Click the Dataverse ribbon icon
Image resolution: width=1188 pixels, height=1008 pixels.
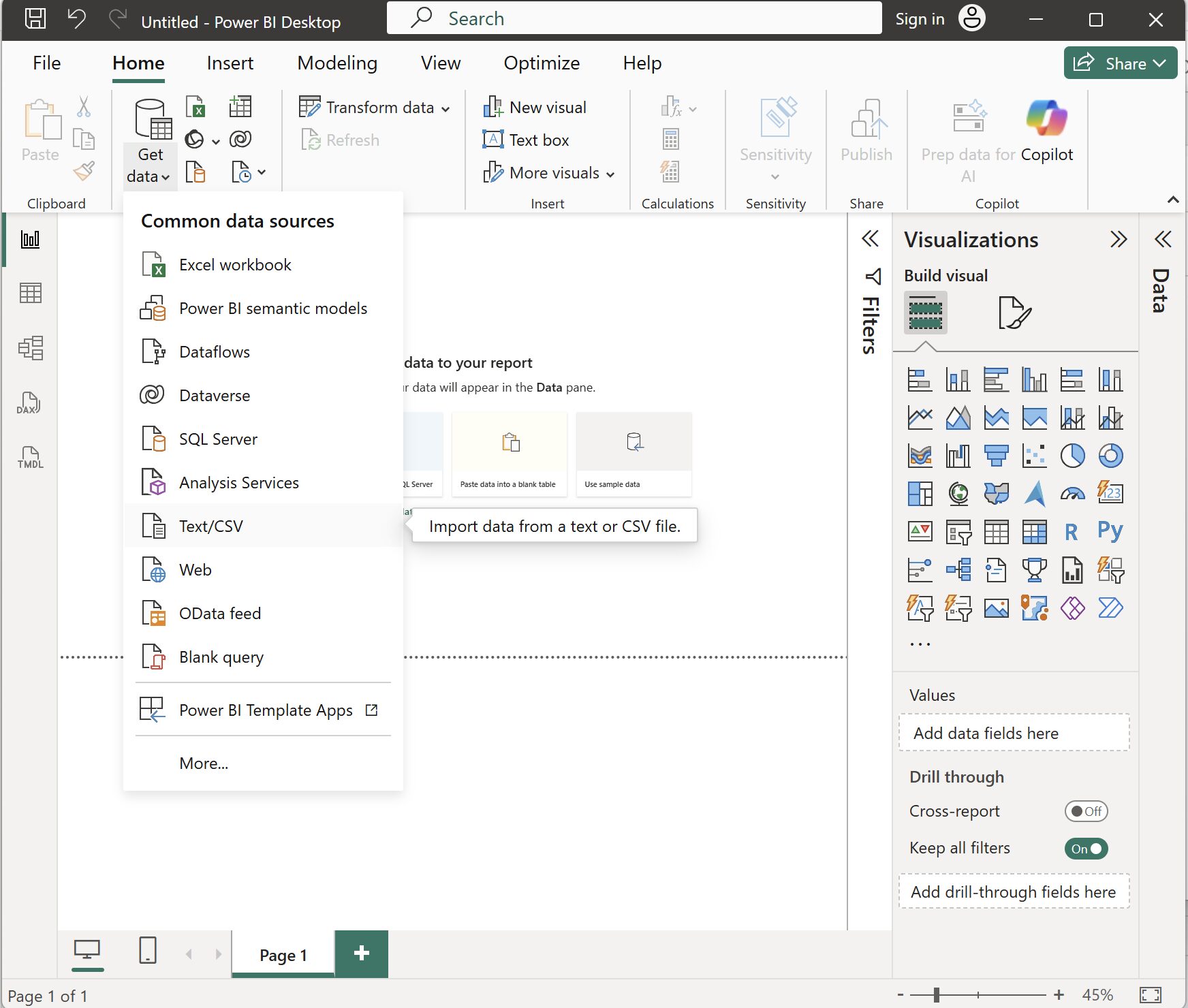point(240,140)
